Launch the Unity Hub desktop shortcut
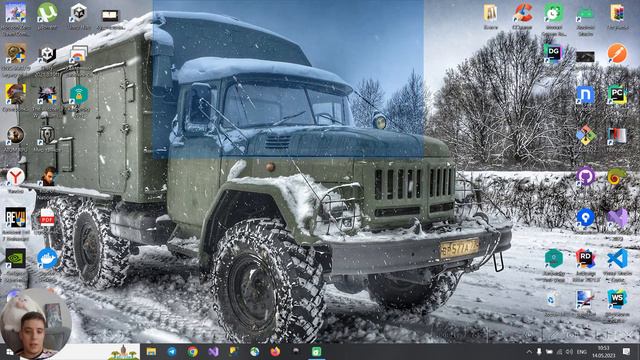Viewport: 640px width, 360px height. click(x=78, y=13)
